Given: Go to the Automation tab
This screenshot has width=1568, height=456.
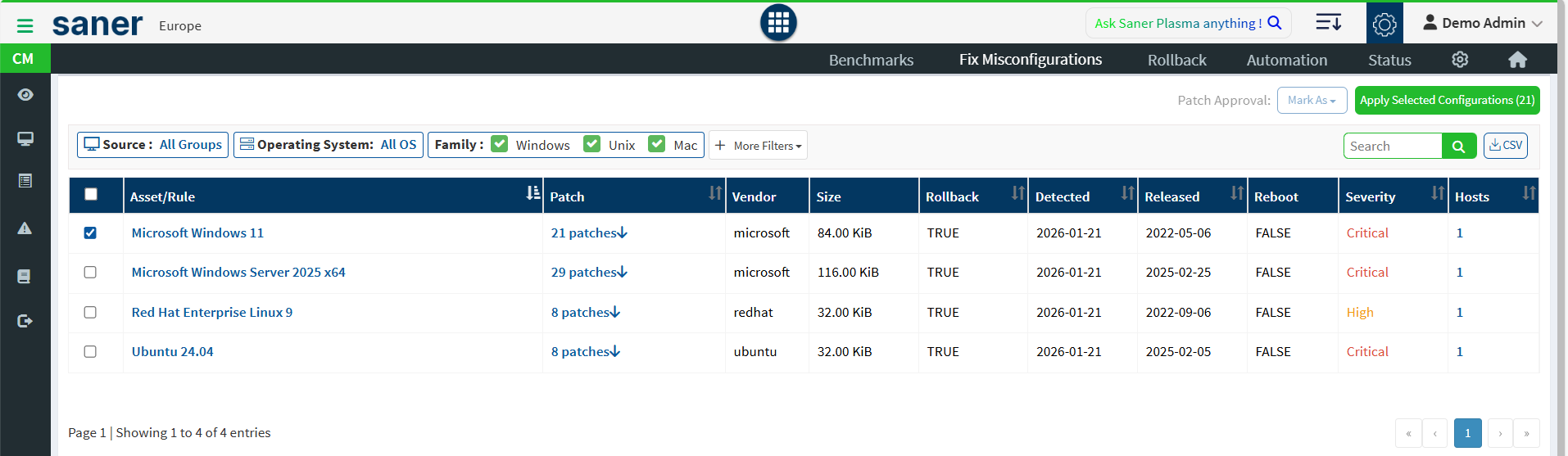Looking at the screenshot, I should pyautogui.click(x=1286, y=60).
